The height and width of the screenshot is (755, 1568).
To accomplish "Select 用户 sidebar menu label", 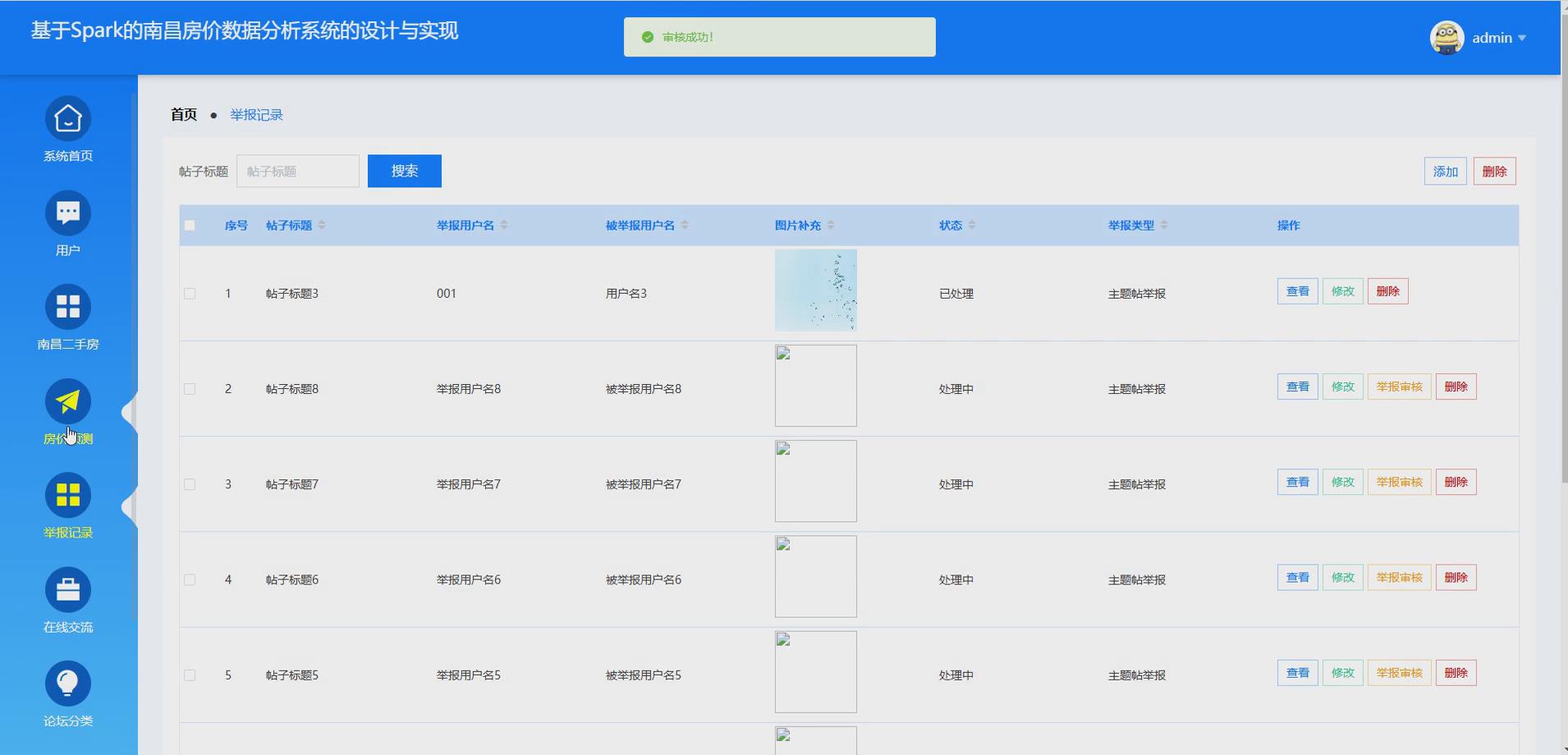I will point(68,250).
